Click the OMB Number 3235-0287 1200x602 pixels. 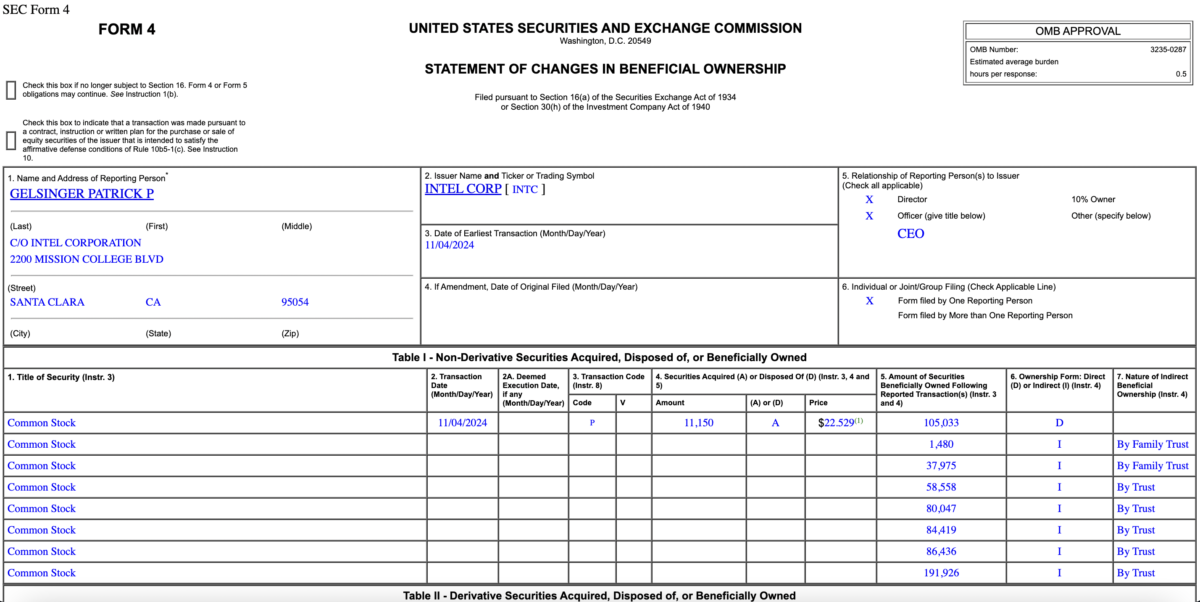click(x=1168, y=50)
